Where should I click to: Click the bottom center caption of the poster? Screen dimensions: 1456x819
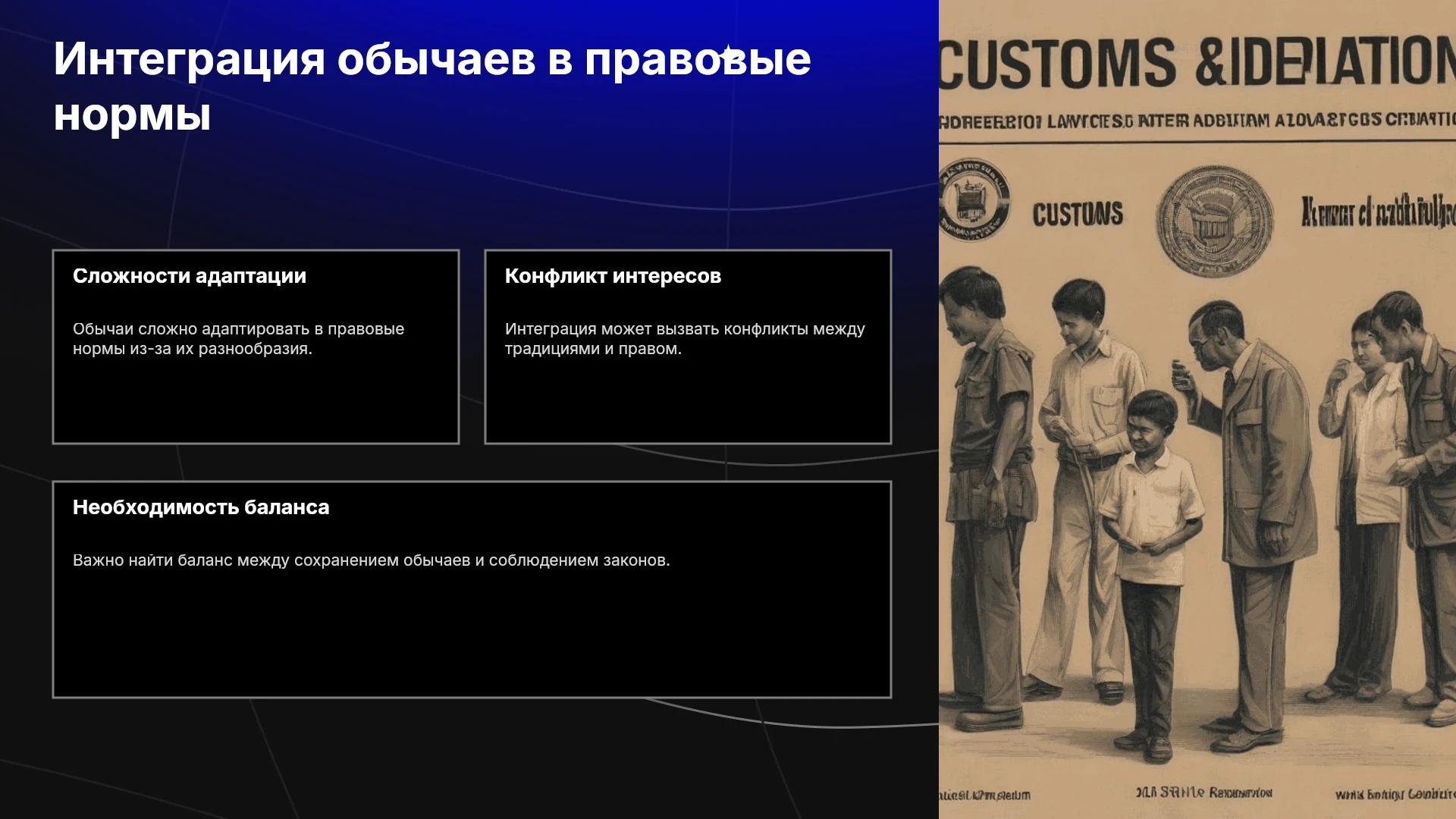[x=1203, y=792]
